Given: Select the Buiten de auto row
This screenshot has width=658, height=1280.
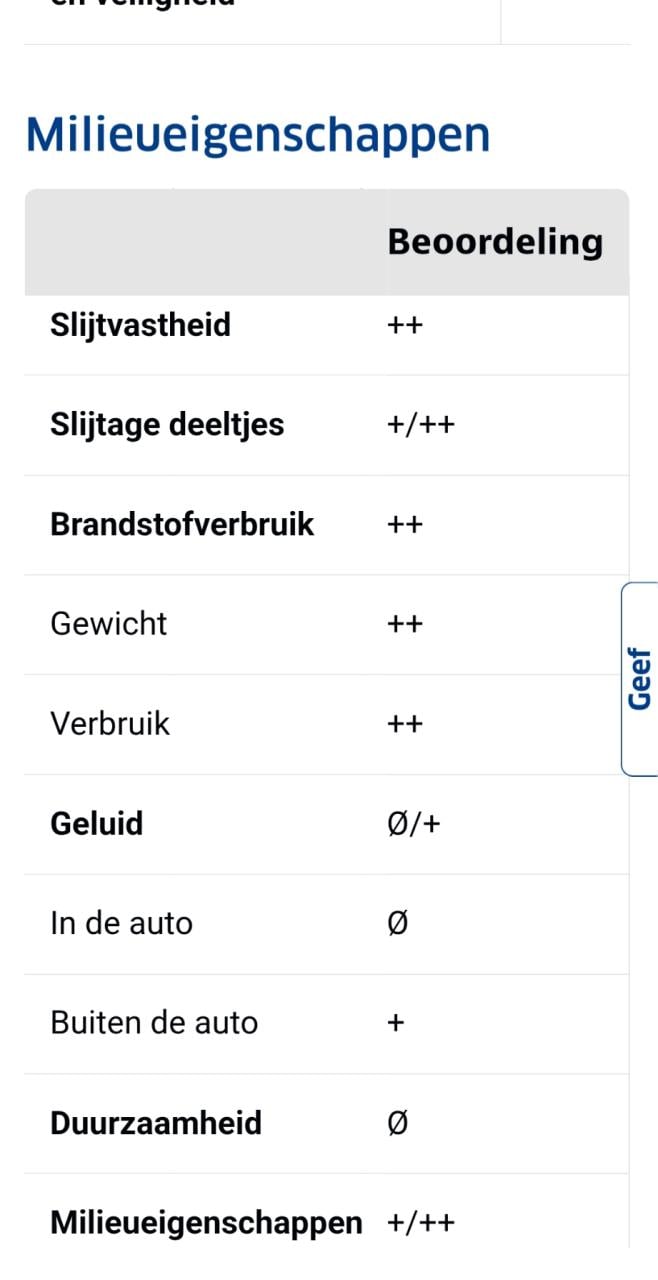Looking at the screenshot, I should tap(154, 1022).
